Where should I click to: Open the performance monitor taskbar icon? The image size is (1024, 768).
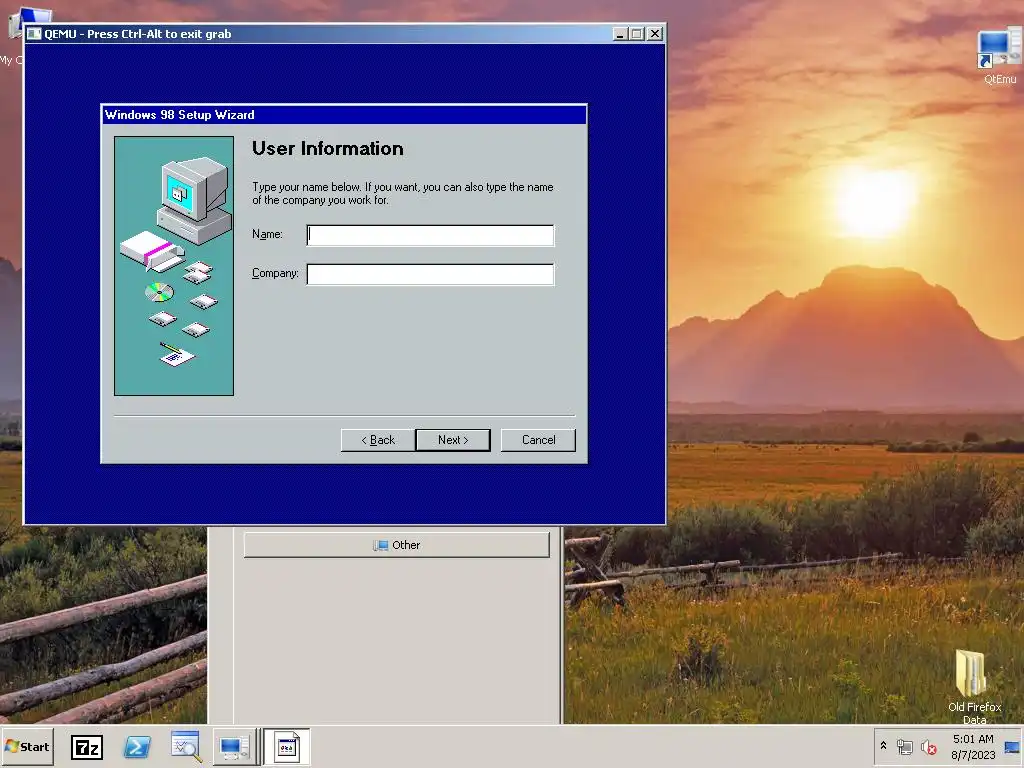coord(186,746)
